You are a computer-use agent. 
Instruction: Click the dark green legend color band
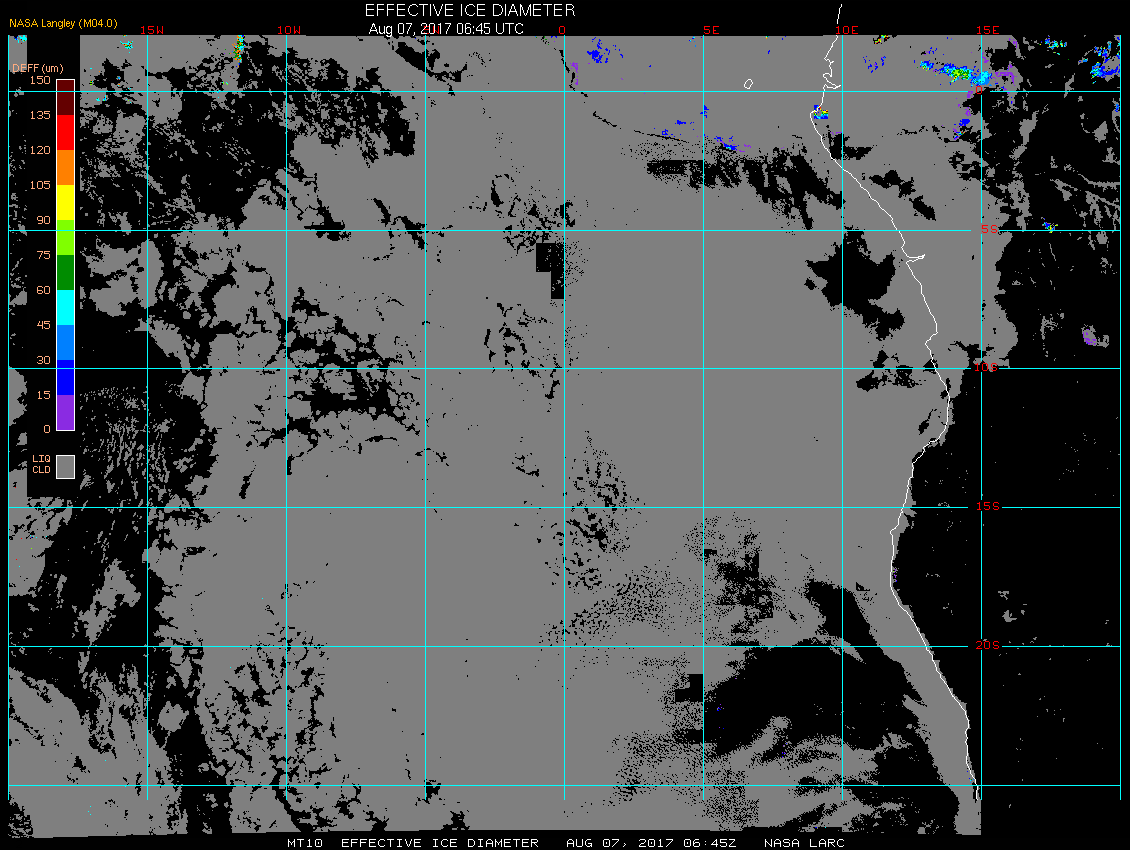pyautogui.click(x=66, y=273)
